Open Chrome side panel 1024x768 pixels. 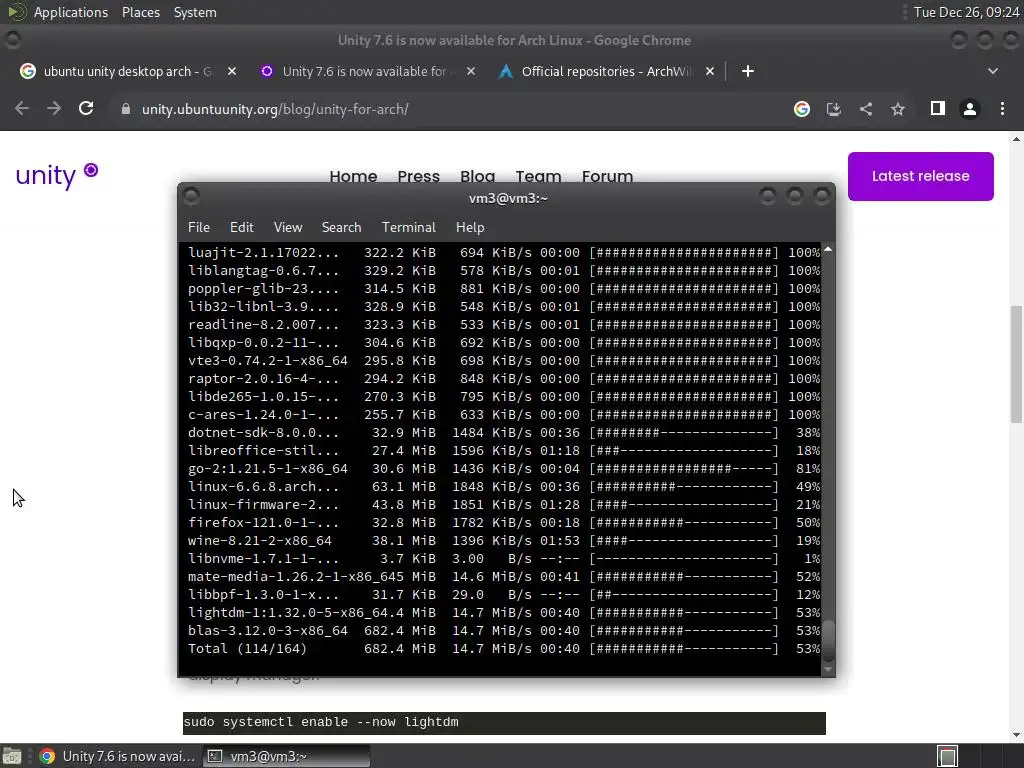938,108
